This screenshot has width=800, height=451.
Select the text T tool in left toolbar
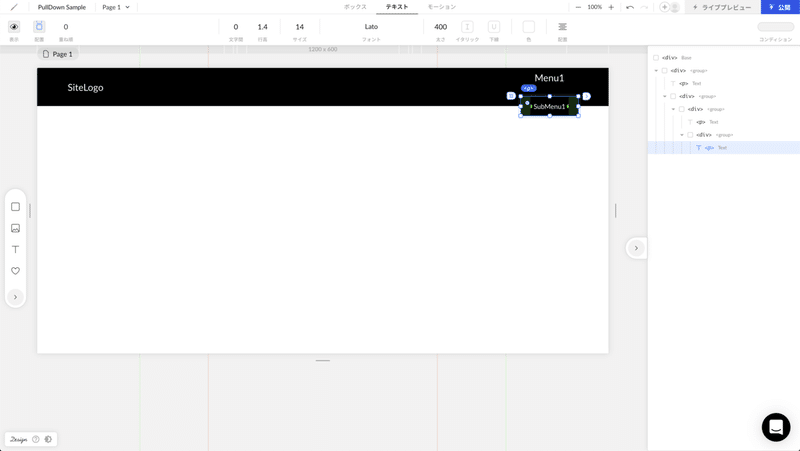(15, 249)
